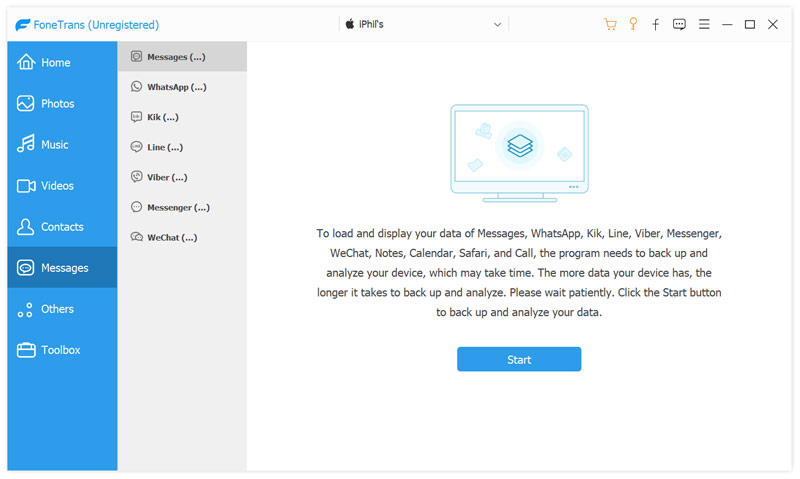800x479 pixels.
Task: Click the Videos camera icon in sidebar
Action: click(x=26, y=186)
